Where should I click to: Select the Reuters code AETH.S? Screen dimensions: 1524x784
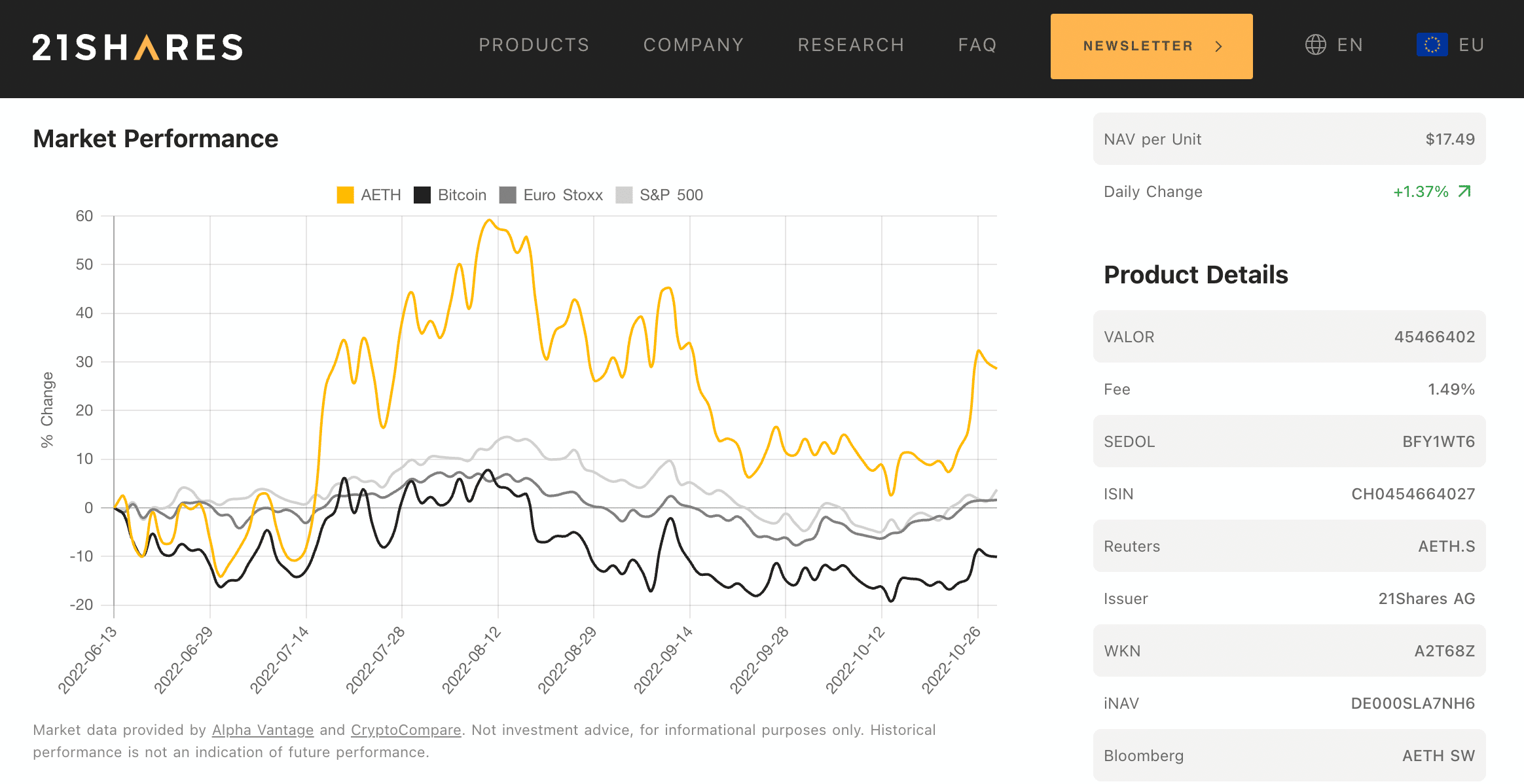pos(1447,546)
